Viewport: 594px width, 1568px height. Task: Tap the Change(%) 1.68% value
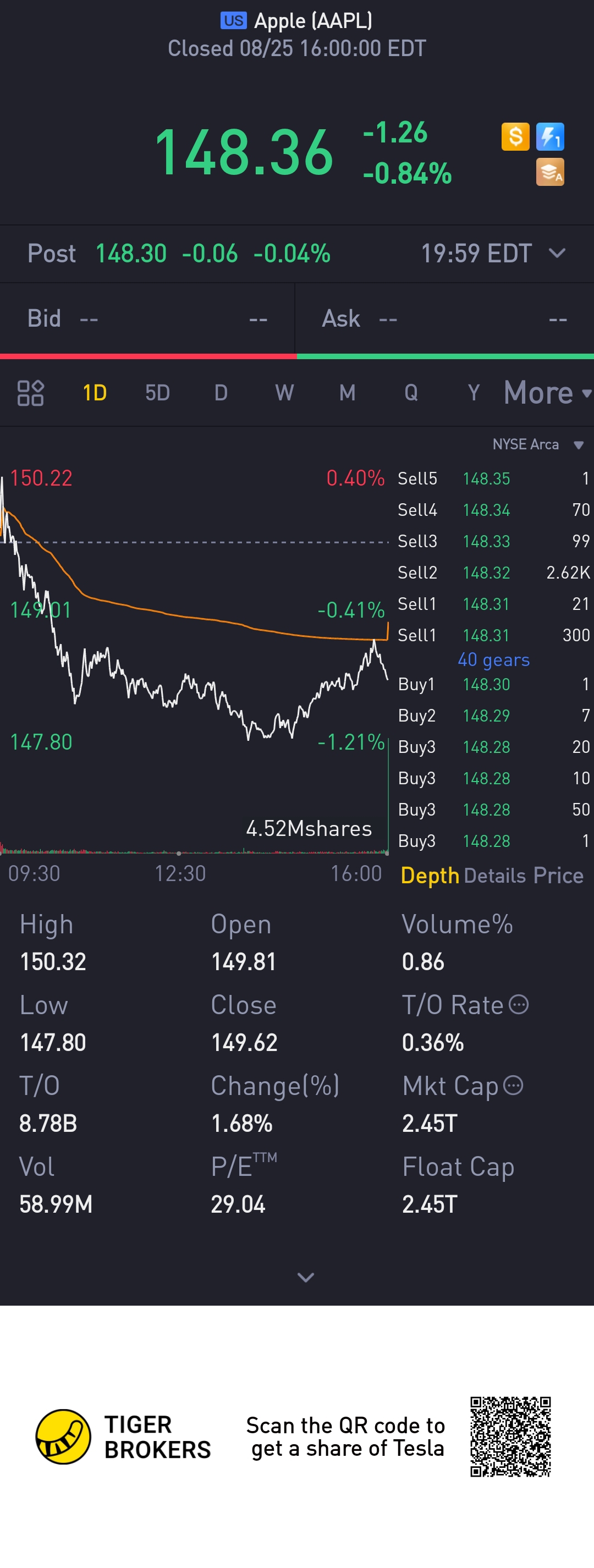pyautogui.click(x=241, y=1123)
